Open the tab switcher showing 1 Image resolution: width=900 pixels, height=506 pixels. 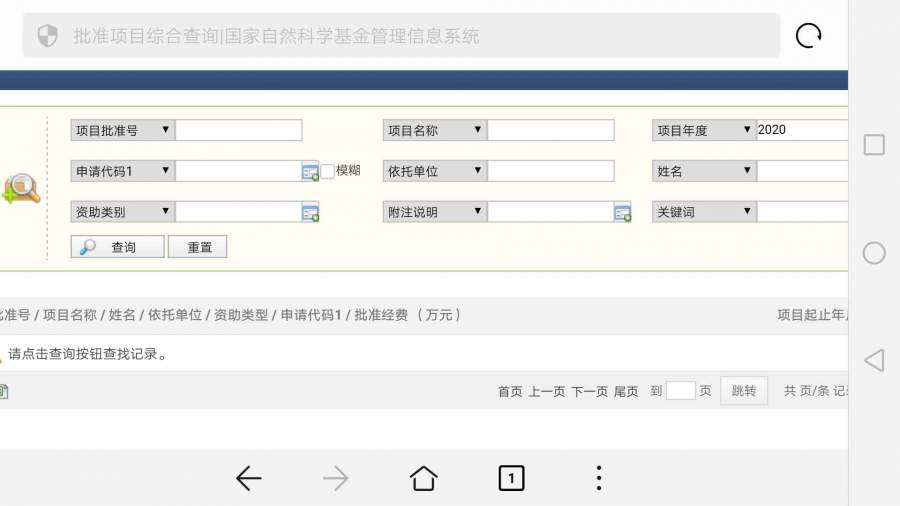pyautogui.click(x=511, y=478)
